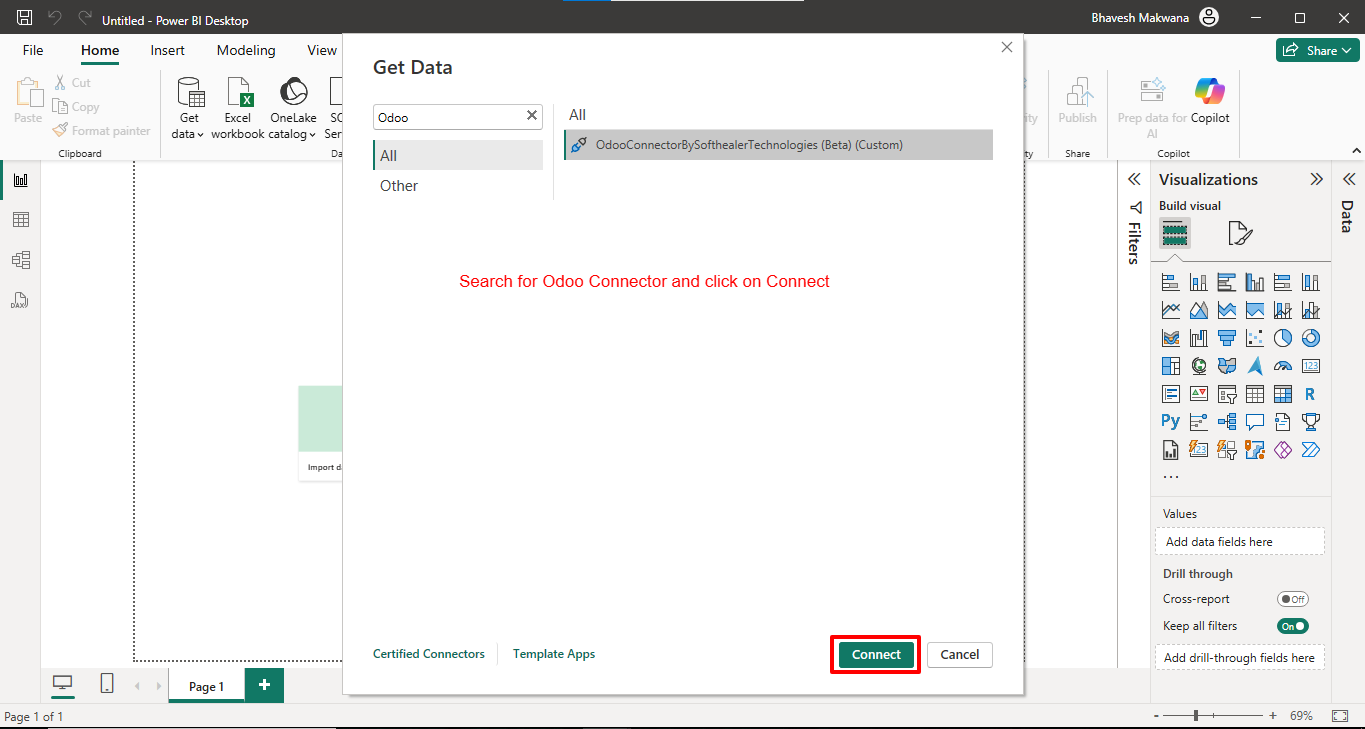Open Prep data for AI

click(1152, 108)
